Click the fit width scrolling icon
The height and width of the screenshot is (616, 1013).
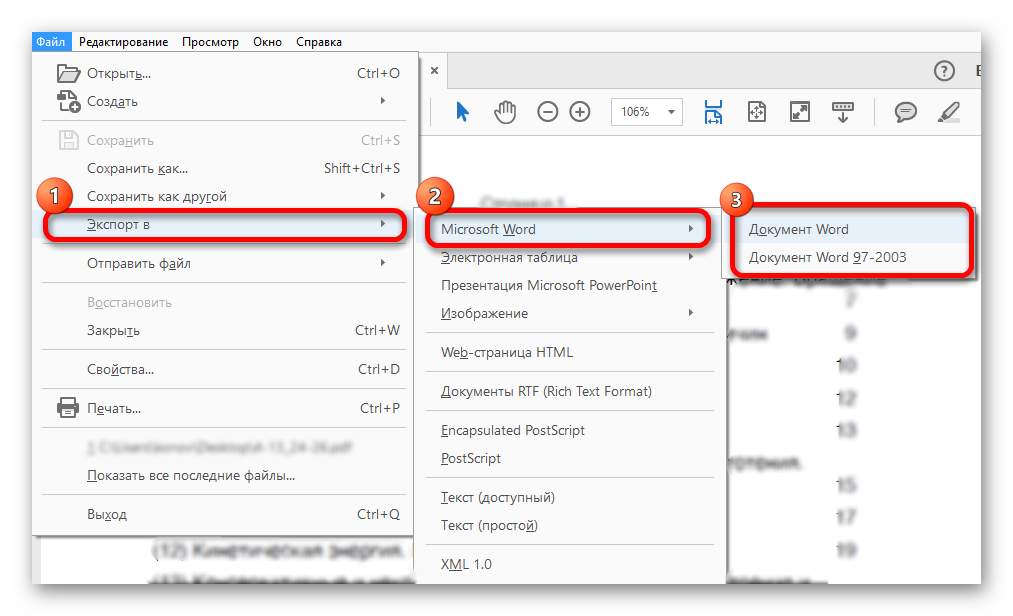tap(713, 112)
